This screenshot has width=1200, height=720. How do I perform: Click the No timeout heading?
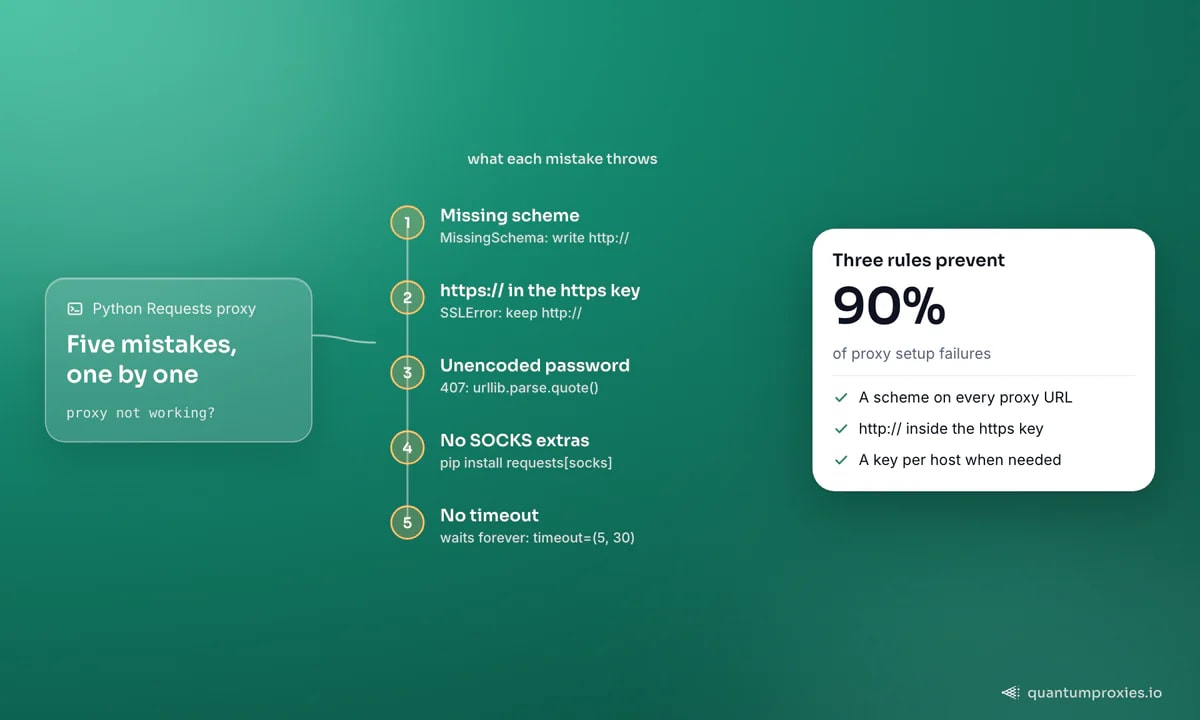490,515
